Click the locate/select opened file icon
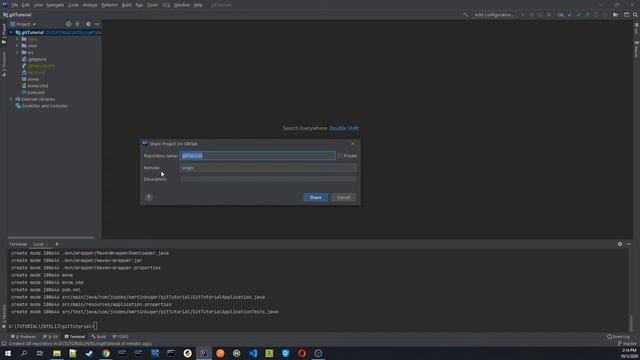640x360 pixels. (x=68, y=24)
